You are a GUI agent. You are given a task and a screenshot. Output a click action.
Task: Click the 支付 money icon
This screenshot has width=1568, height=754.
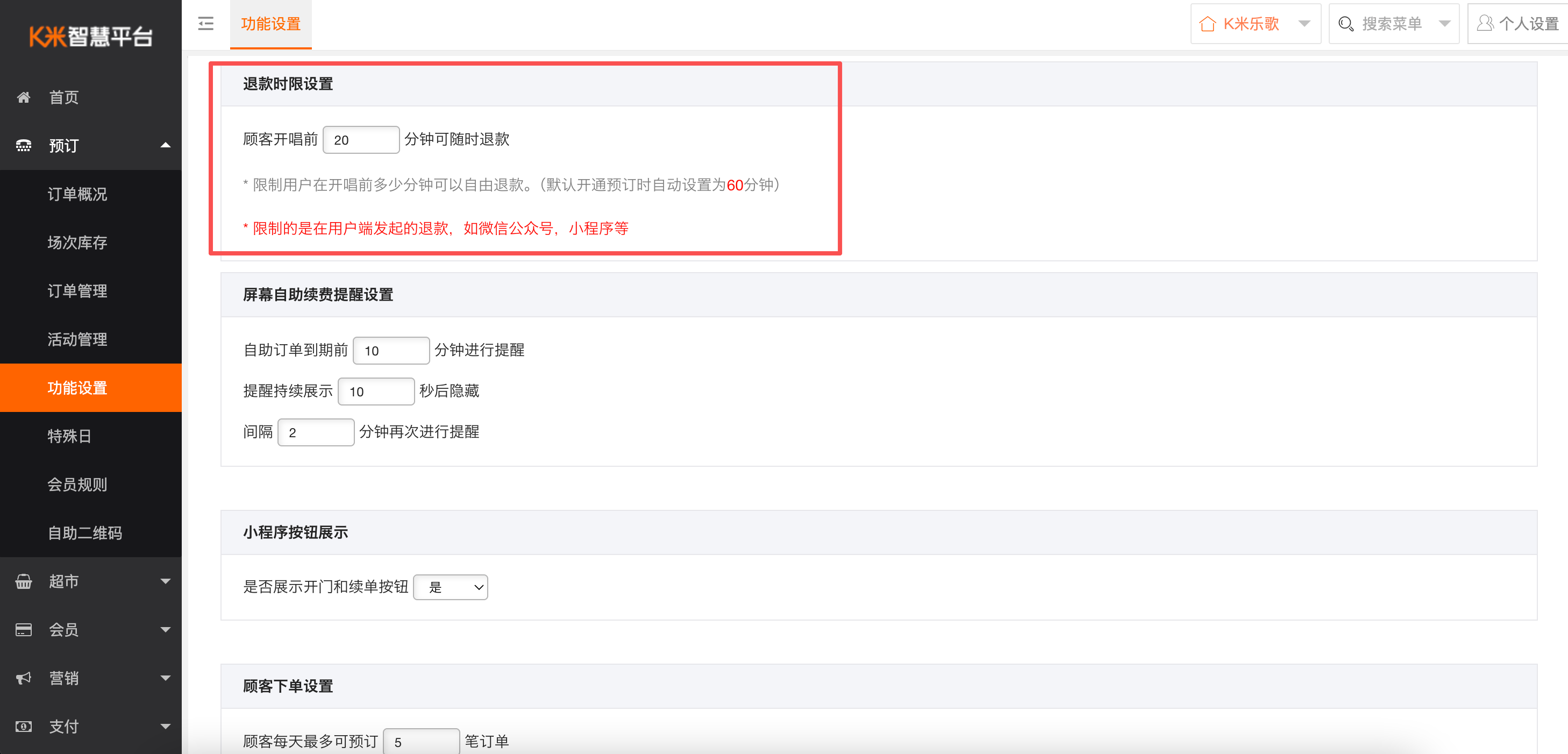coord(23,727)
